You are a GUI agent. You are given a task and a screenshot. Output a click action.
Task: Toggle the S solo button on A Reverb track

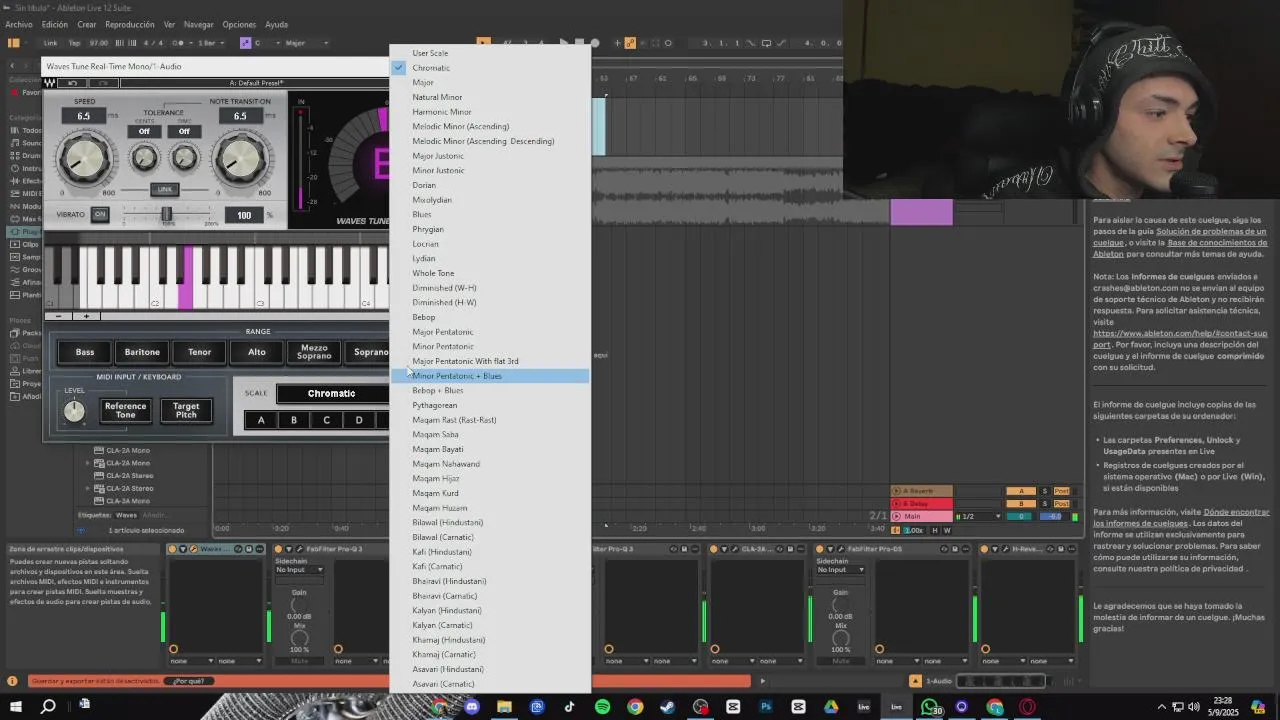click(1045, 491)
